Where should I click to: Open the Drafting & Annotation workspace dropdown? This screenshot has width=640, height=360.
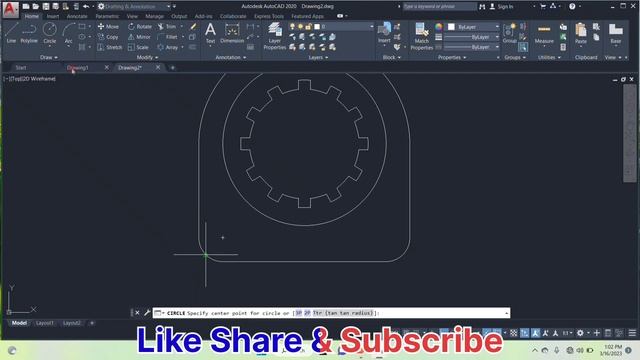coord(134,7)
